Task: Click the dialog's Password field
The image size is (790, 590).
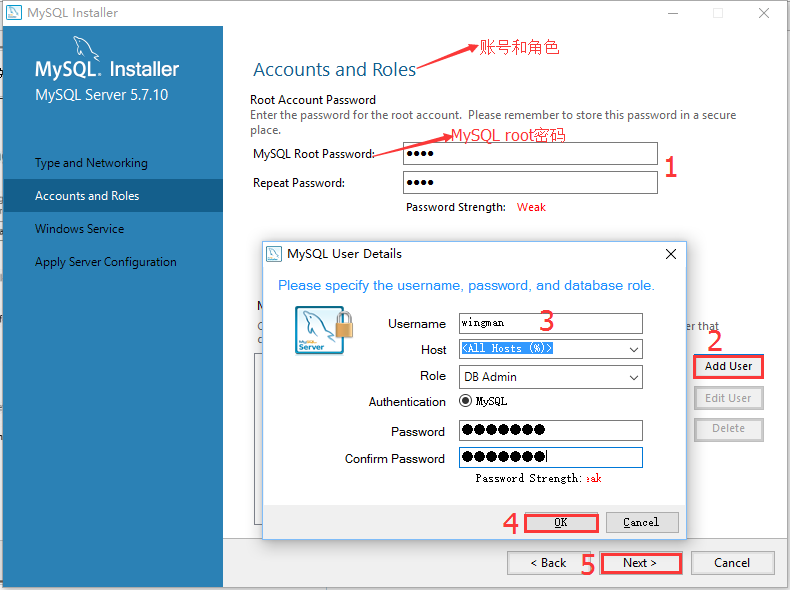Action: [551, 430]
